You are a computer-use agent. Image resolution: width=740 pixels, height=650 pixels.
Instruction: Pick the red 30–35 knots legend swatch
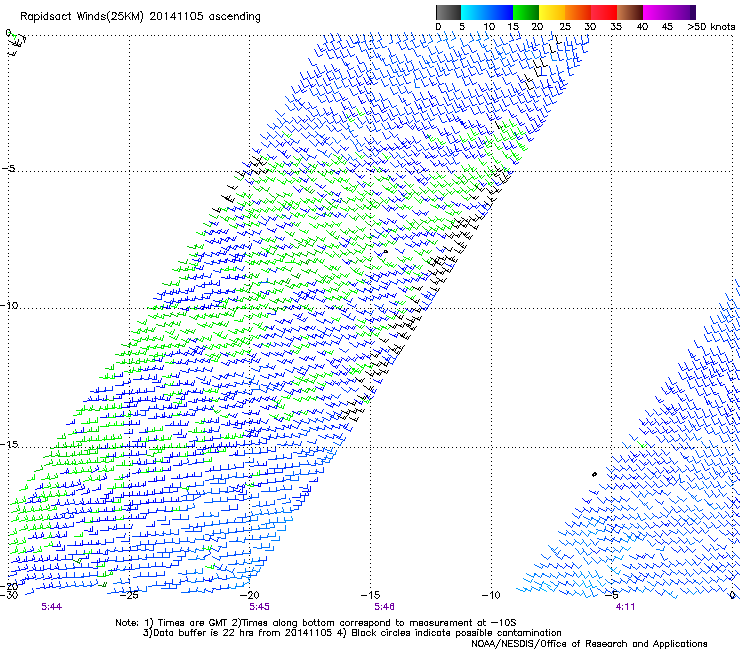[x=604, y=12]
